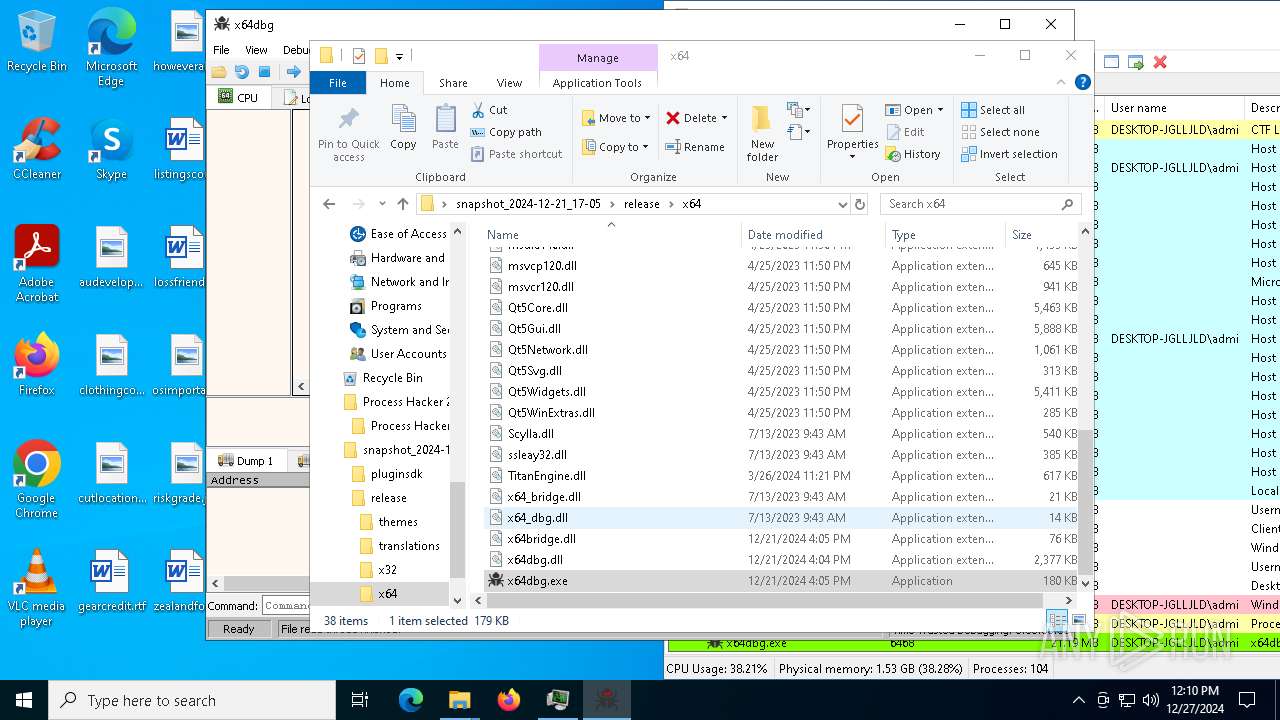Open ribbon Help question mark icon

click(1082, 83)
